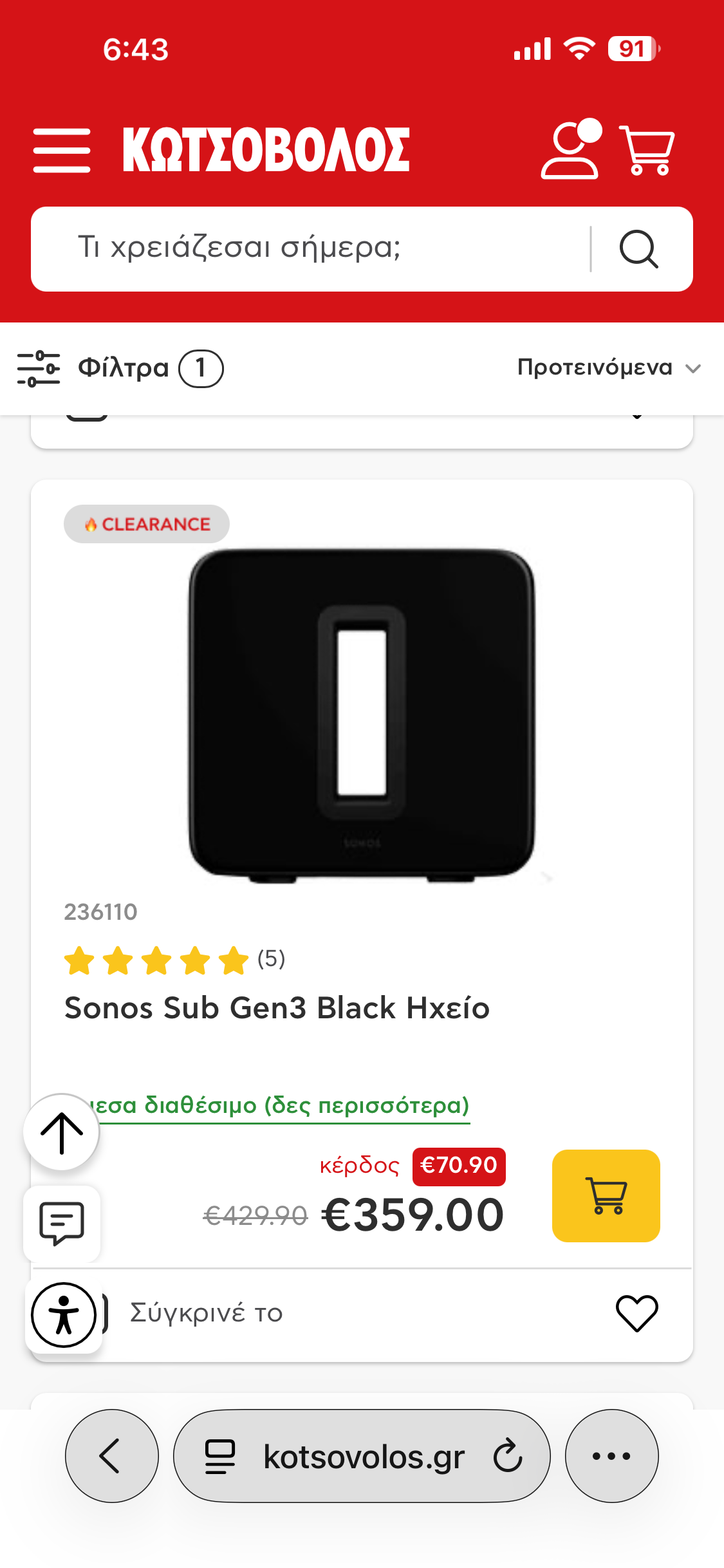Open Sonos Sub Gen3 Black product title
The image size is (724, 1568).
coord(277,1008)
